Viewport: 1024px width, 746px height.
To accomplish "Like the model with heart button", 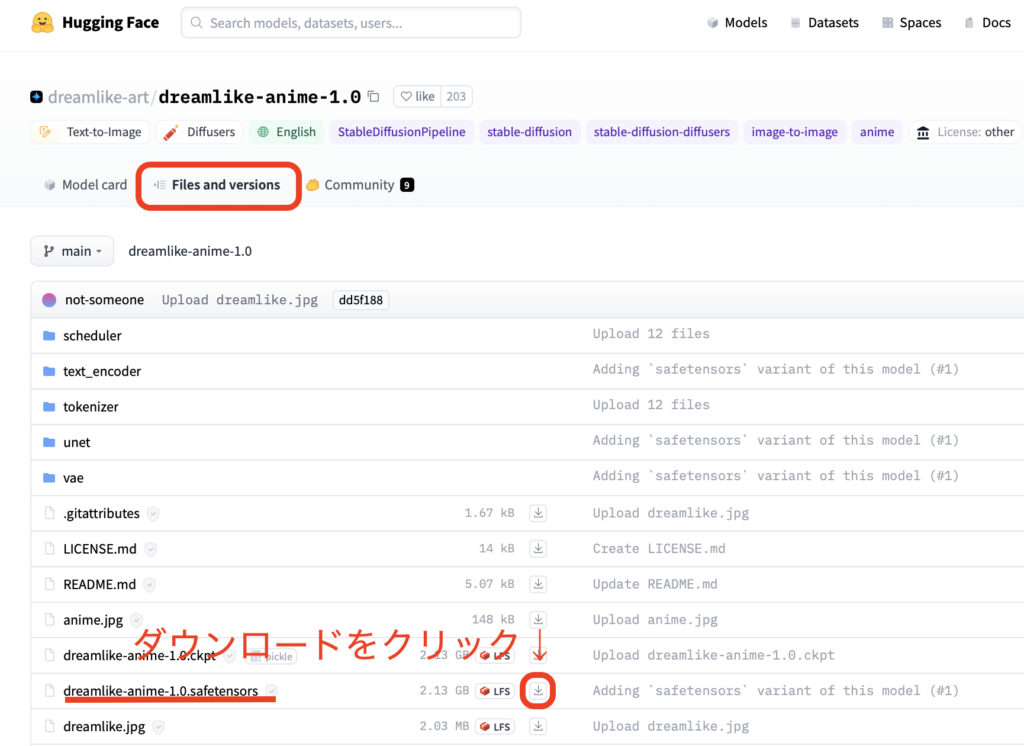I will pyautogui.click(x=417, y=97).
